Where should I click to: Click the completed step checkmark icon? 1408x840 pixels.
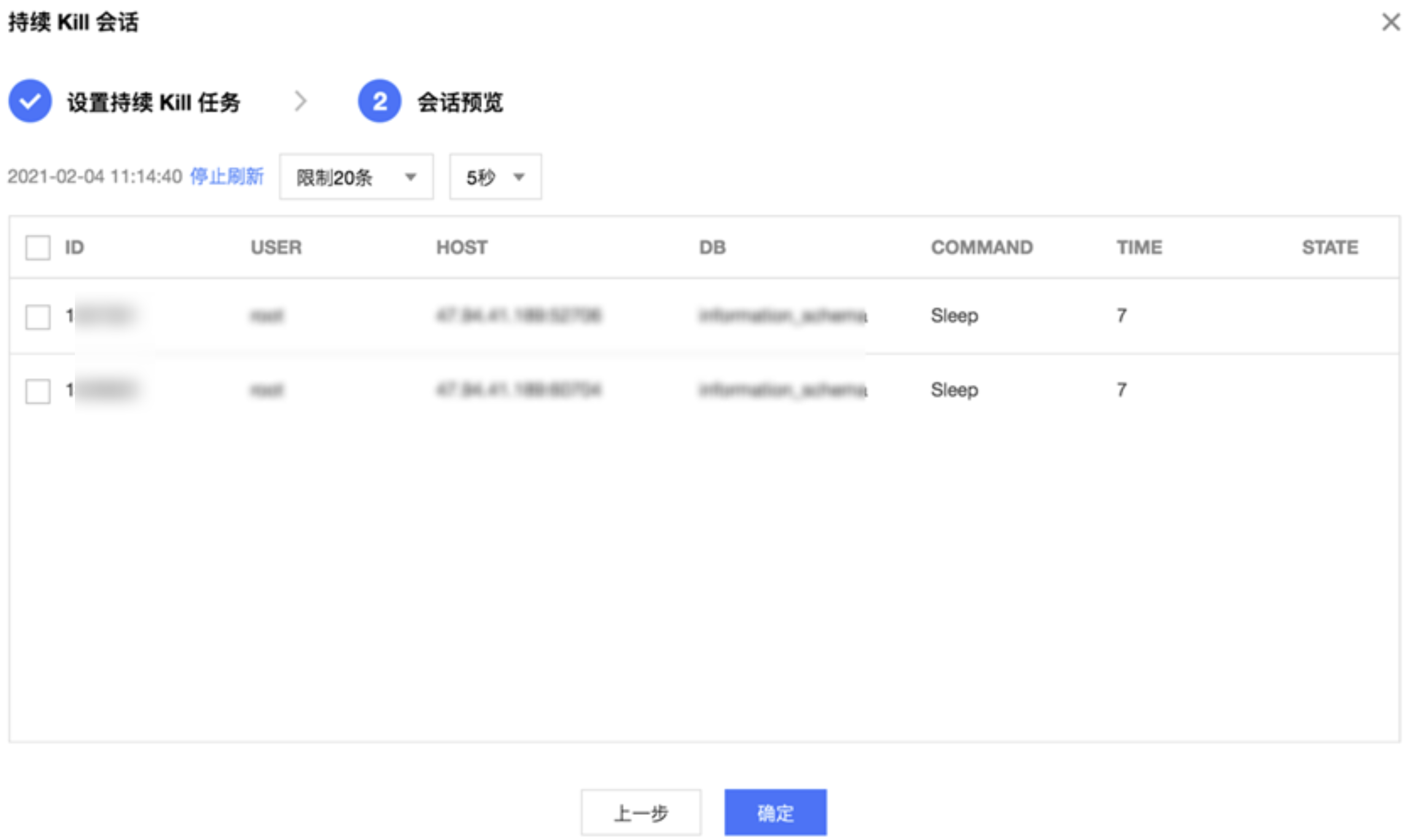click(x=29, y=101)
